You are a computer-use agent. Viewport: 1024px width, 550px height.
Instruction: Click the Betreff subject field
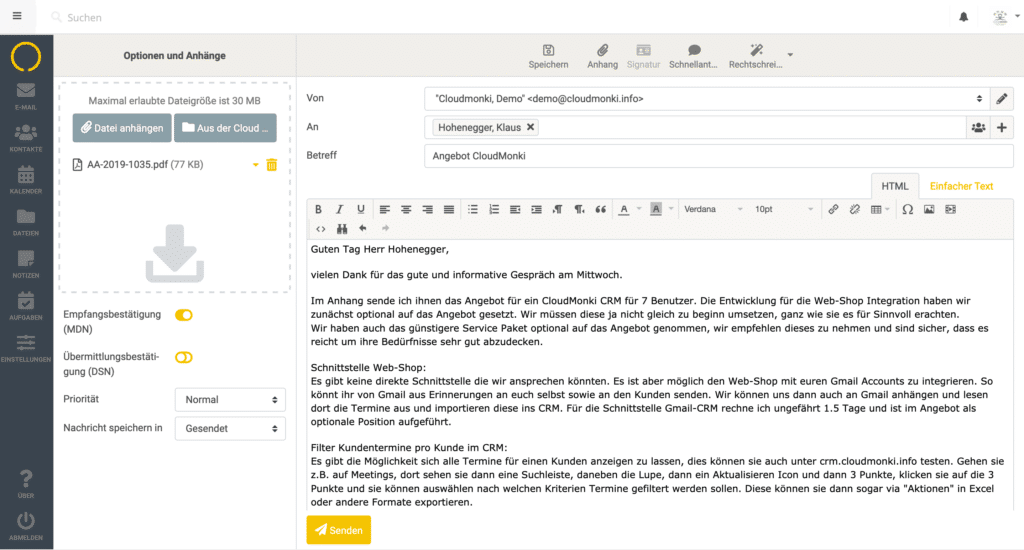pos(718,156)
